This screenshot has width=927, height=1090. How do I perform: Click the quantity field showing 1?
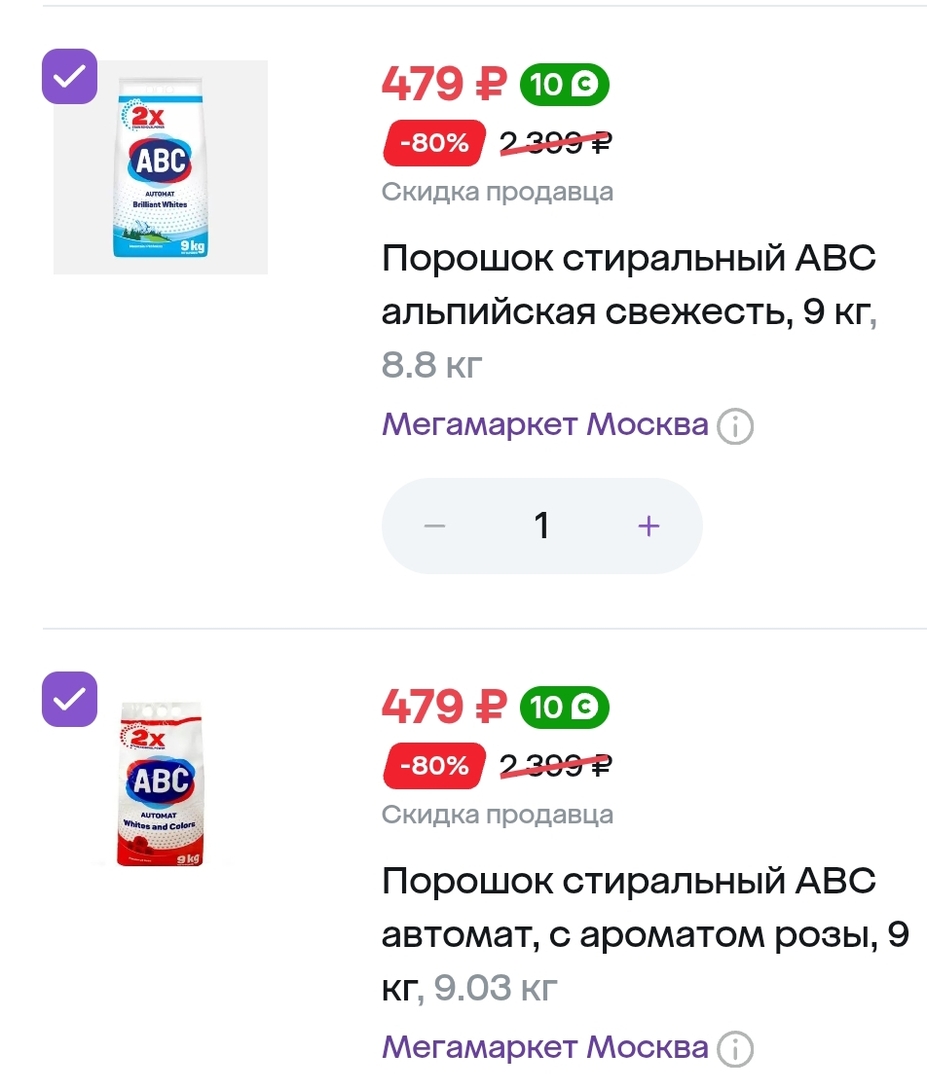pyautogui.click(x=542, y=526)
